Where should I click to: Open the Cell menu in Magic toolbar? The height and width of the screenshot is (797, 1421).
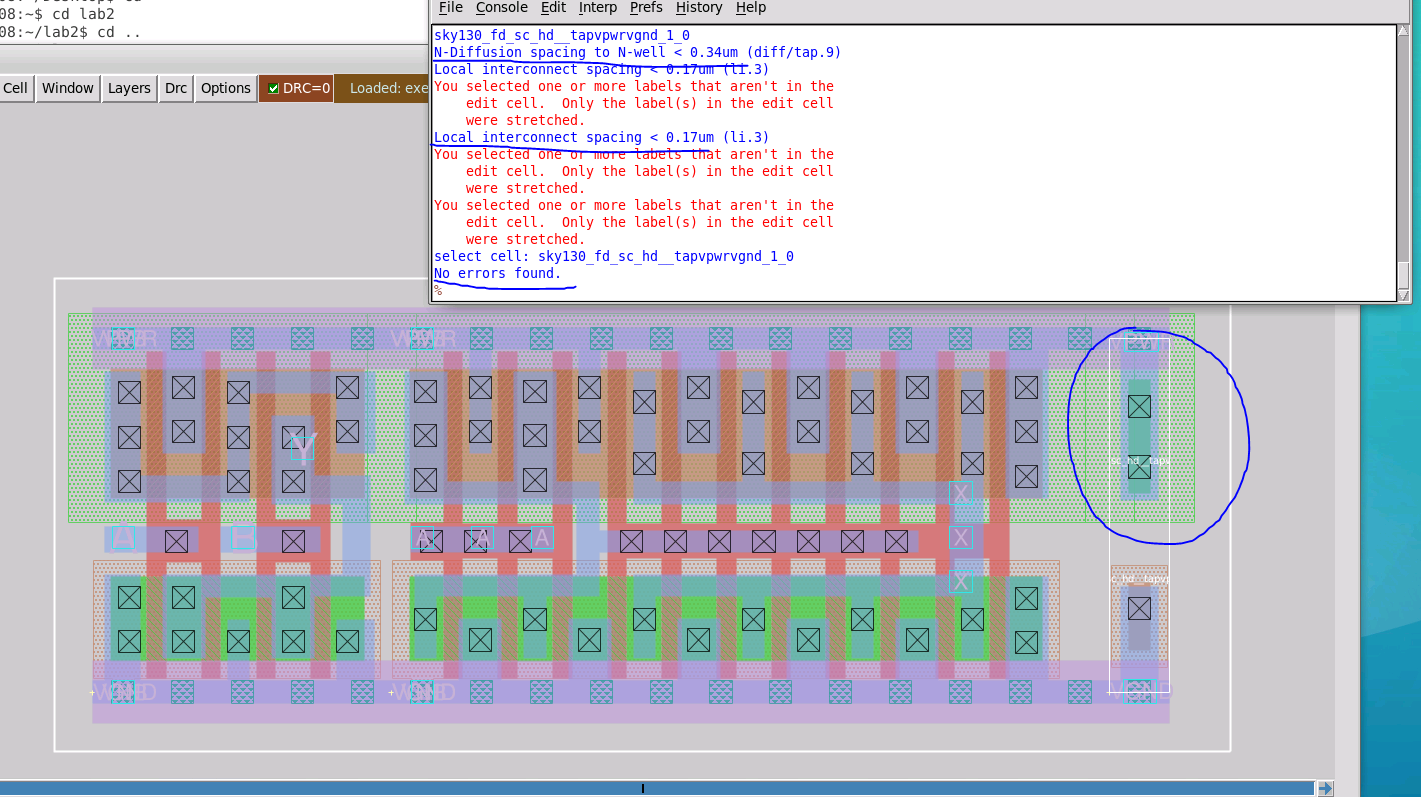(x=15, y=88)
